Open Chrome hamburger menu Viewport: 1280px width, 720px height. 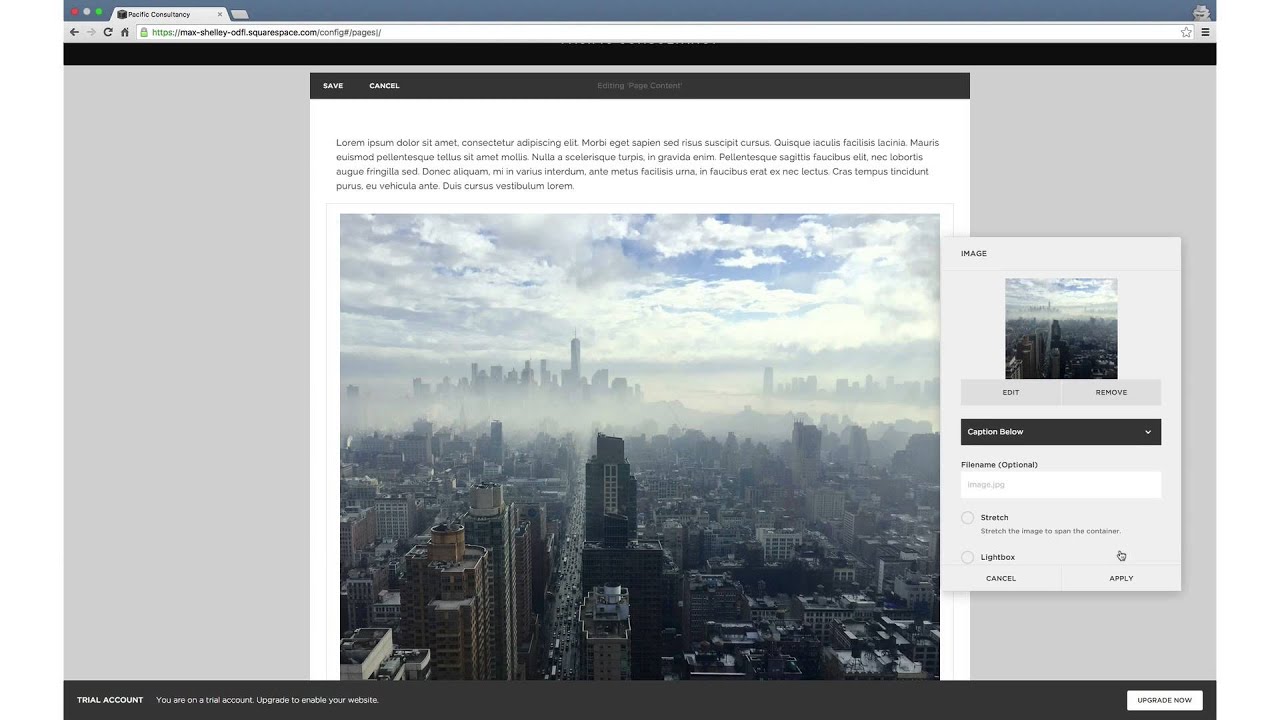1205,32
